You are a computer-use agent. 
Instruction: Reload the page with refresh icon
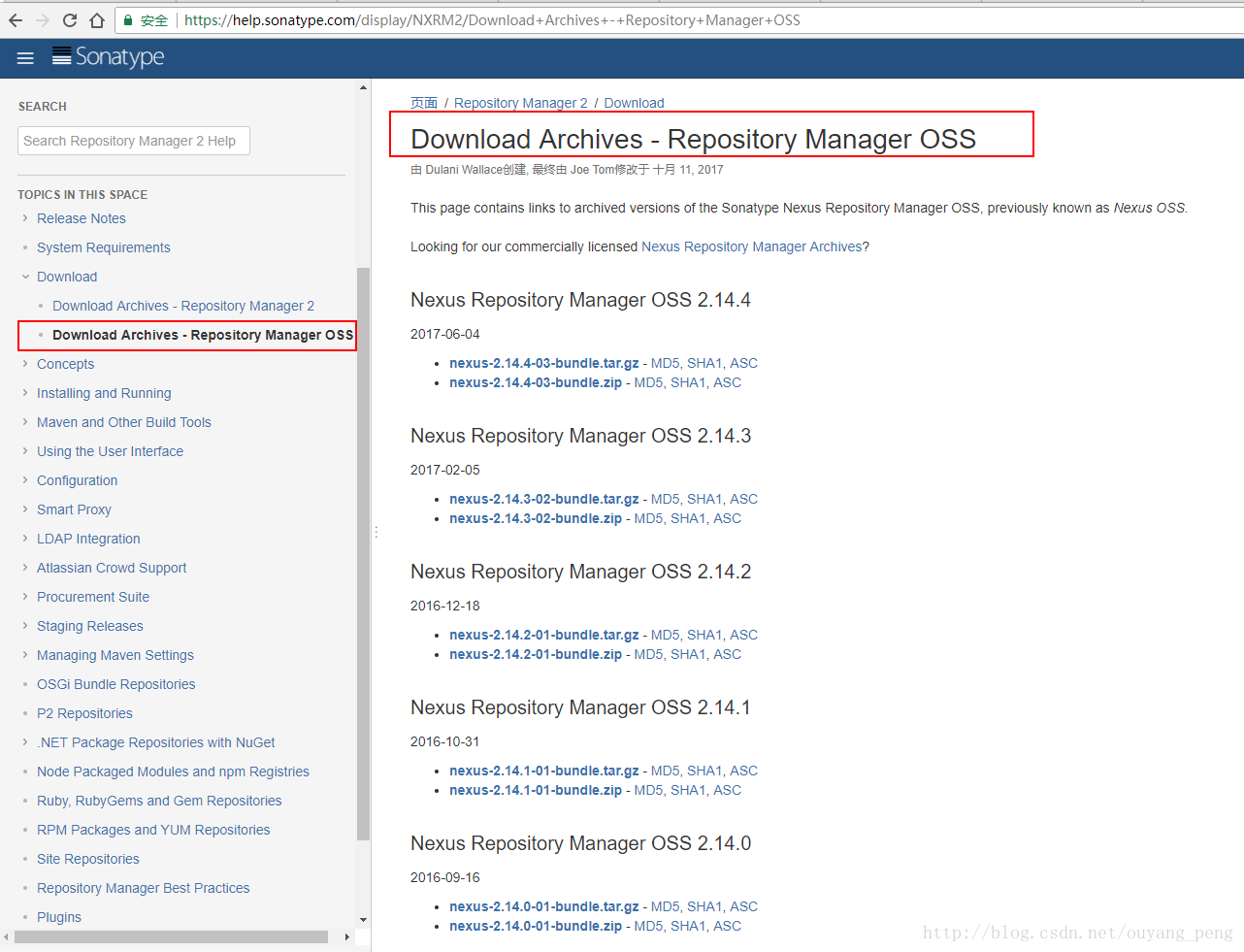(x=70, y=20)
